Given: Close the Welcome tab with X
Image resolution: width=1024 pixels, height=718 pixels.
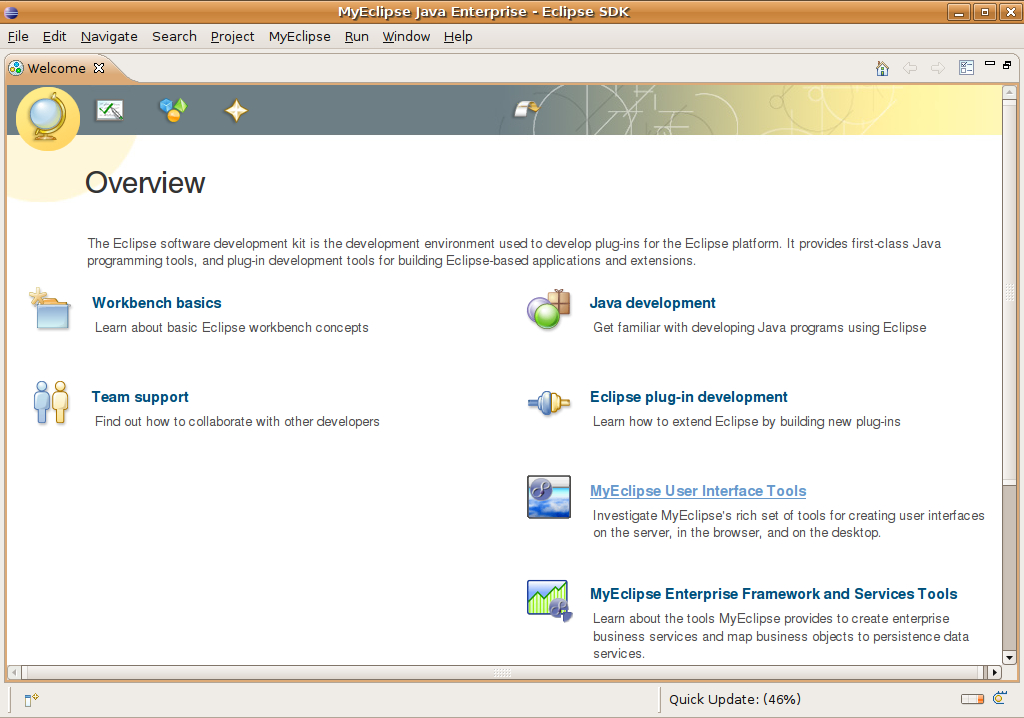Looking at the screenshot, I should point(99,68).
